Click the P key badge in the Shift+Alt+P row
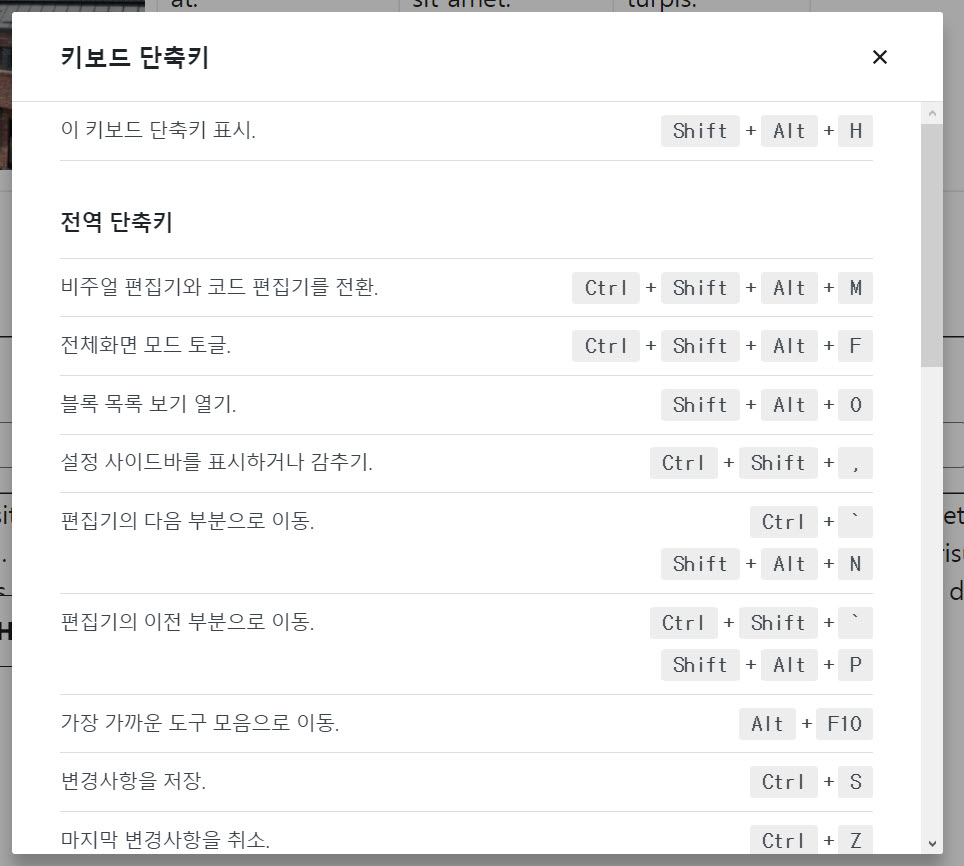 (855, 665)
